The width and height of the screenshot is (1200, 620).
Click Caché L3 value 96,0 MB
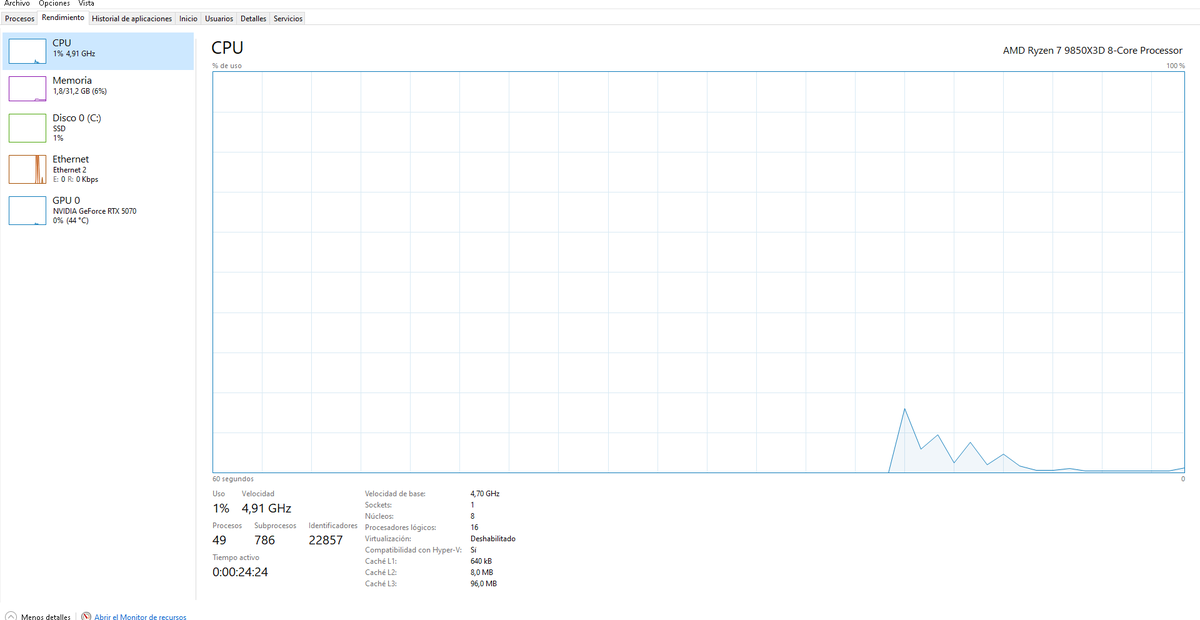coord(483,583)
